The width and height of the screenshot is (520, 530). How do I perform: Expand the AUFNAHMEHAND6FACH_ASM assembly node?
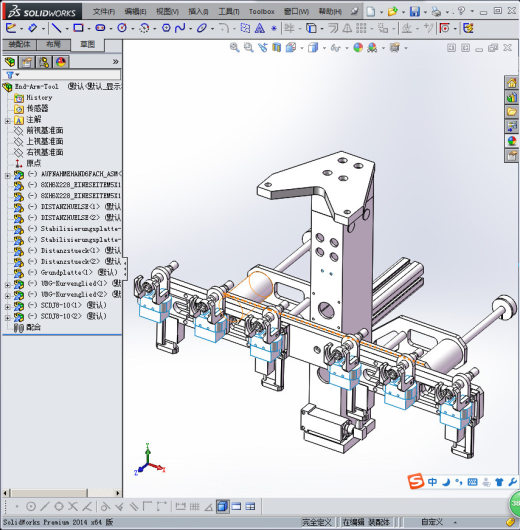point(7,175)
